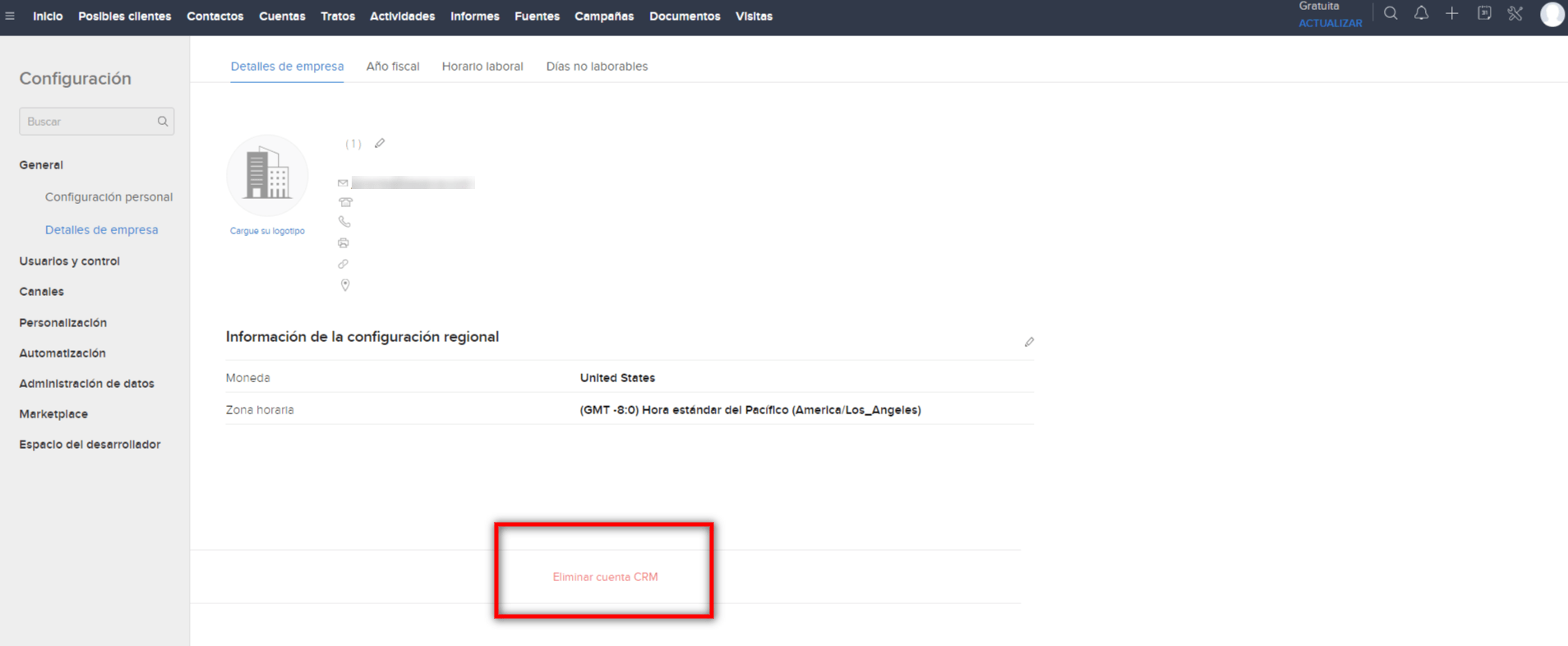Open Configuración personal in sidebar
This screenshot has width=1568, height=646.
tap(108, 197)
